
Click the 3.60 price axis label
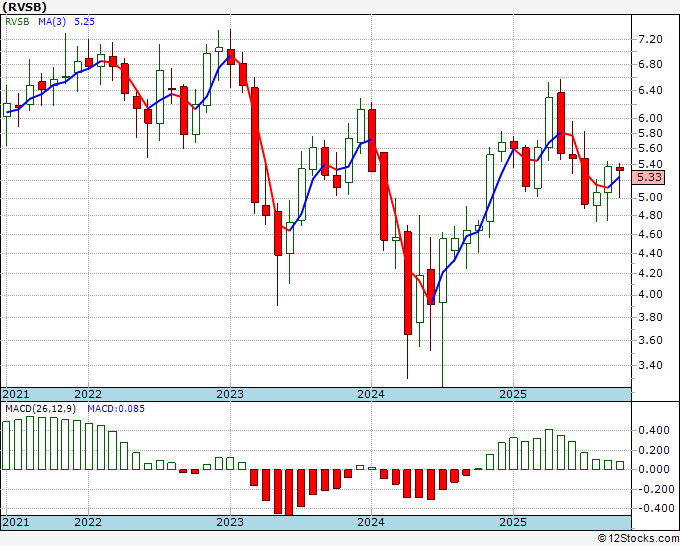point(650,340)
